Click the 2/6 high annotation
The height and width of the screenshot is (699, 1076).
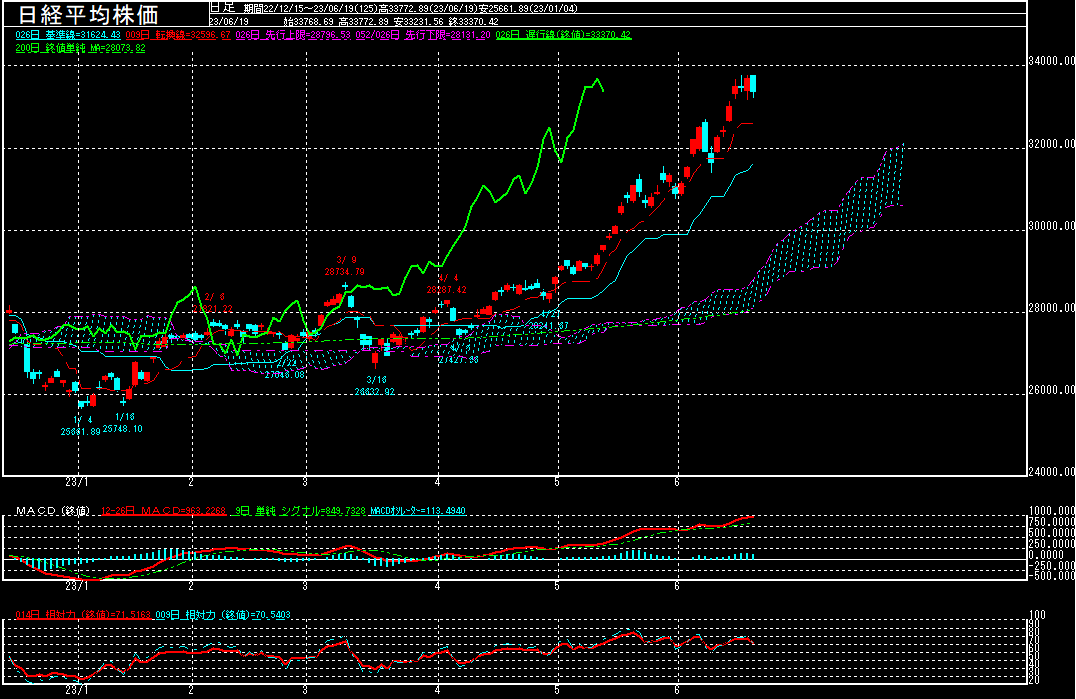212,303
